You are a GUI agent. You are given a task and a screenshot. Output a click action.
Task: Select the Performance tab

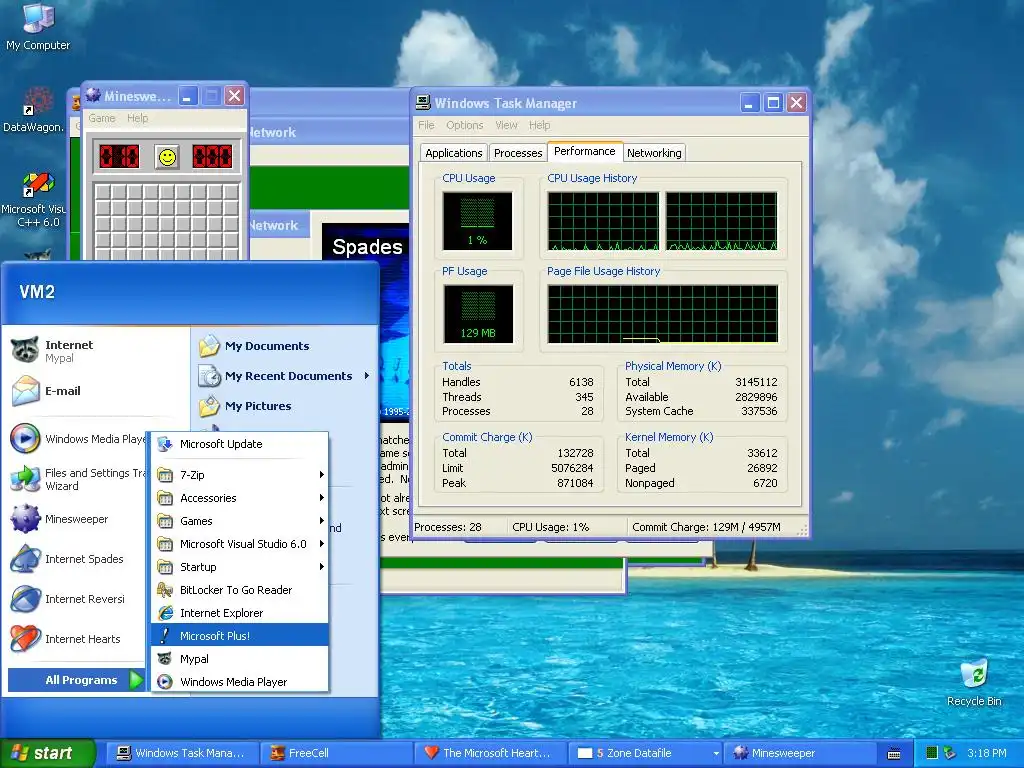coord(584,151)
